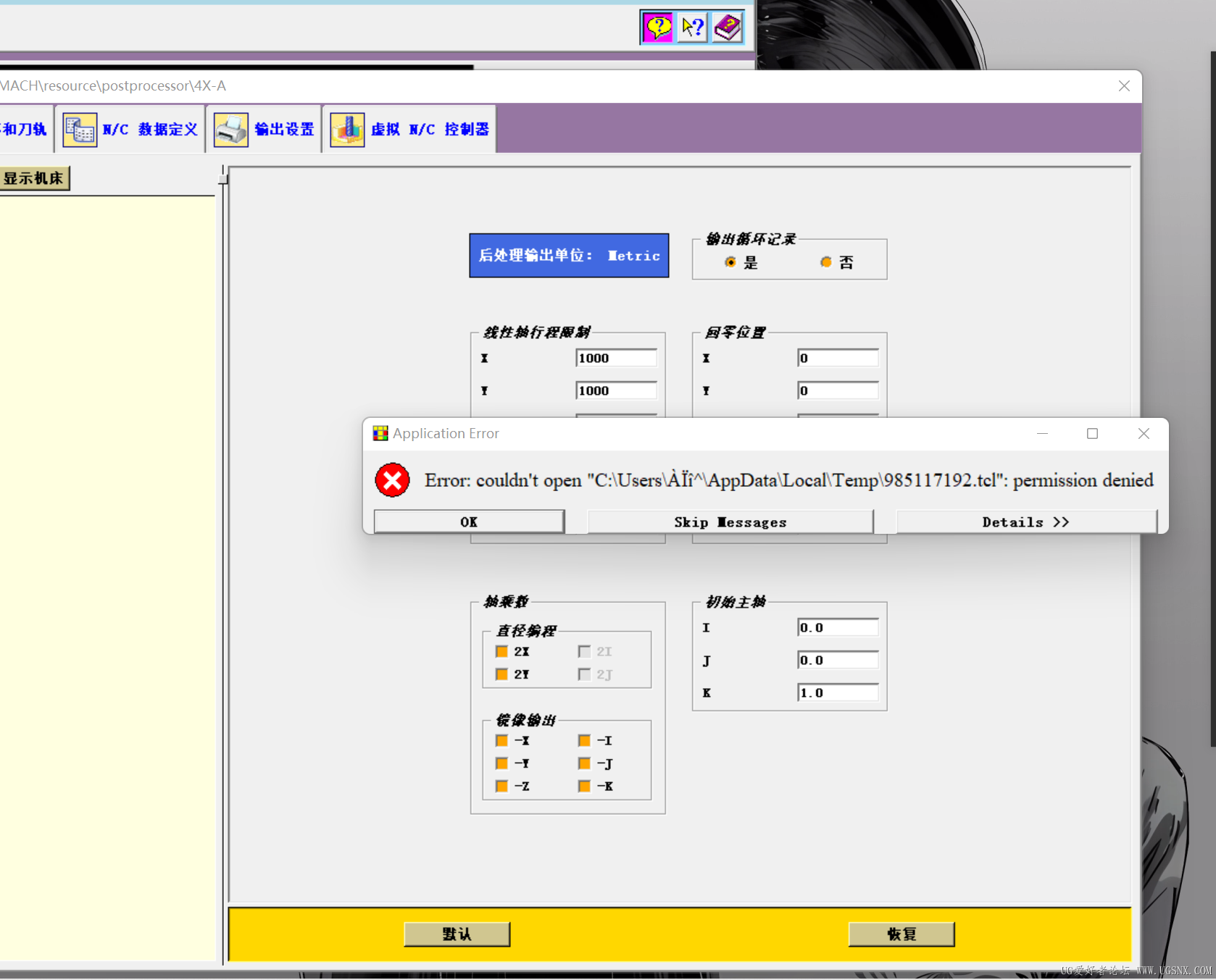Click the initial spindle K field
Viewport: 1216px width, 980px height.
coord(838,692)
